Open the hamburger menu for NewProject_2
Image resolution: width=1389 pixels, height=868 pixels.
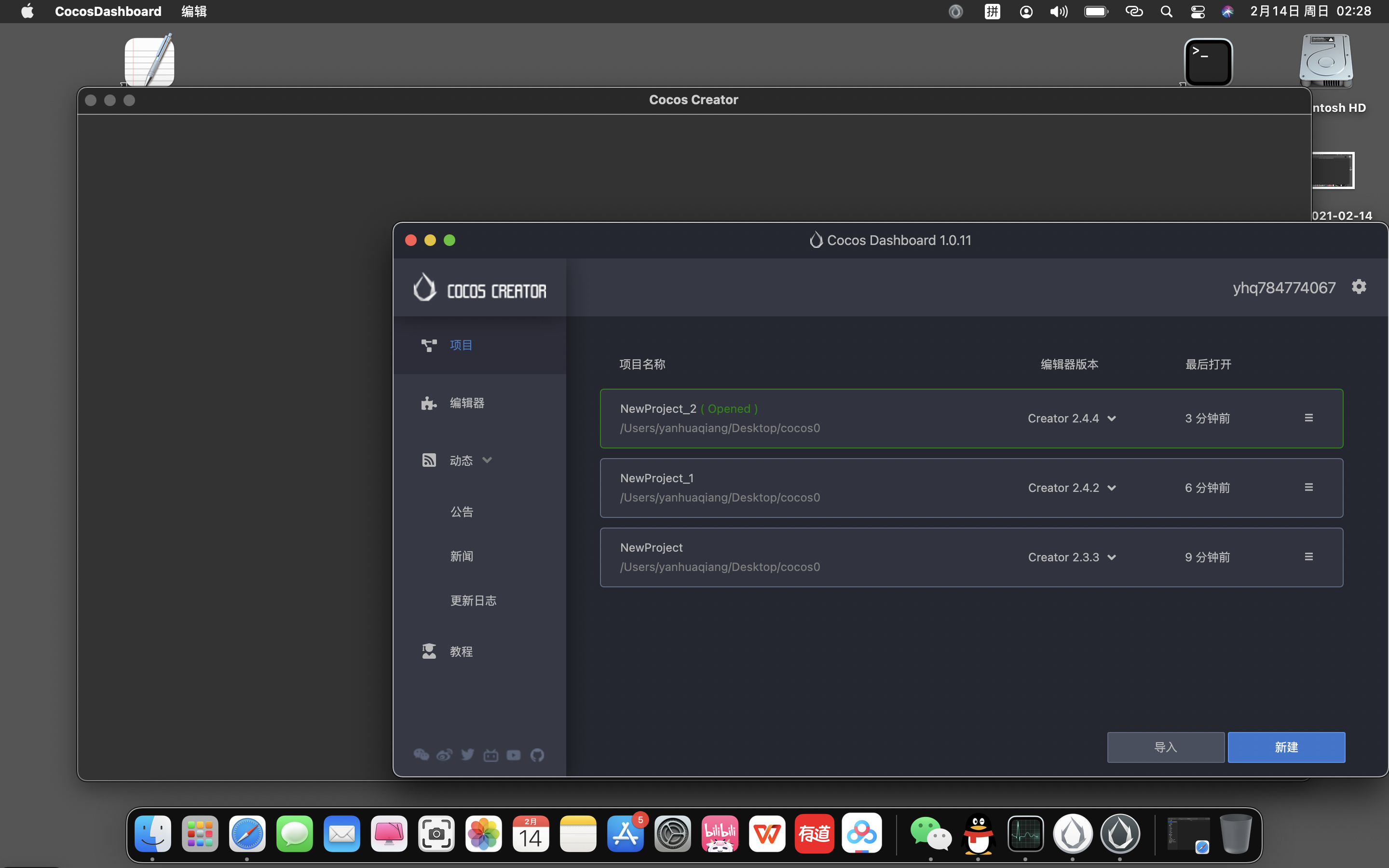[1308, 418]
